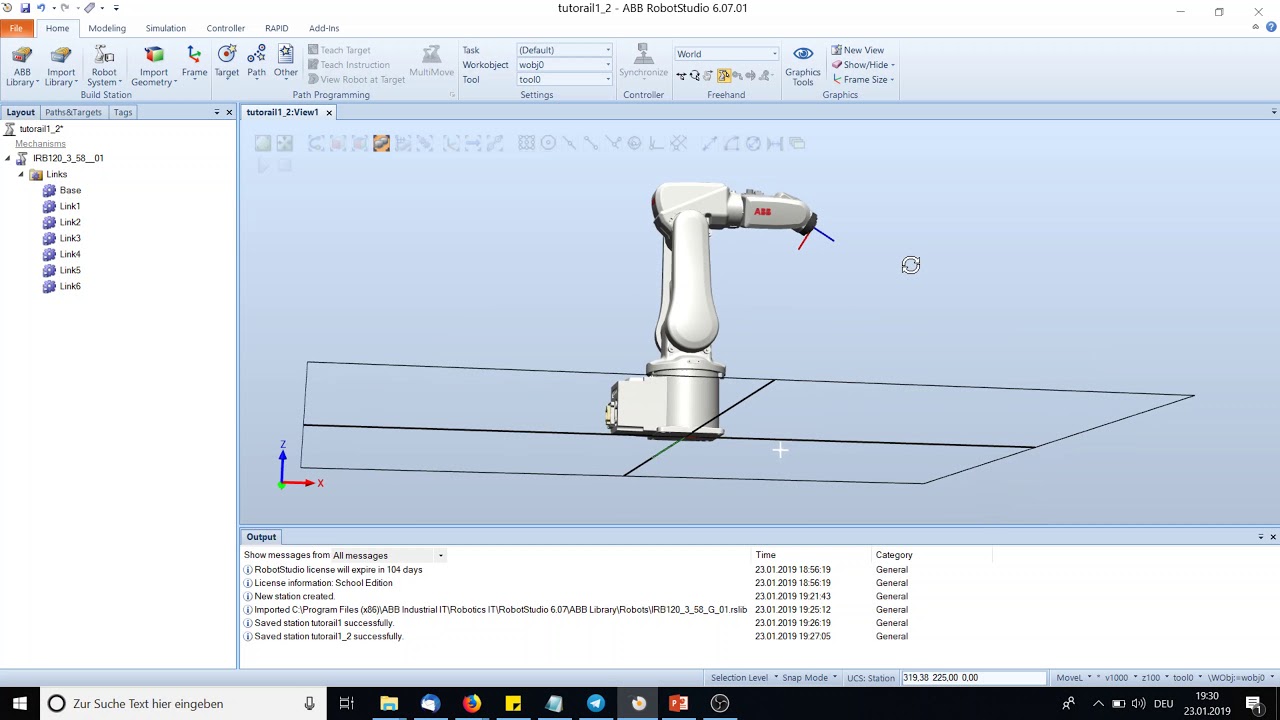
Task: Click the Angle measure icon
Action: pyautogui.click(x=731, y=143)
